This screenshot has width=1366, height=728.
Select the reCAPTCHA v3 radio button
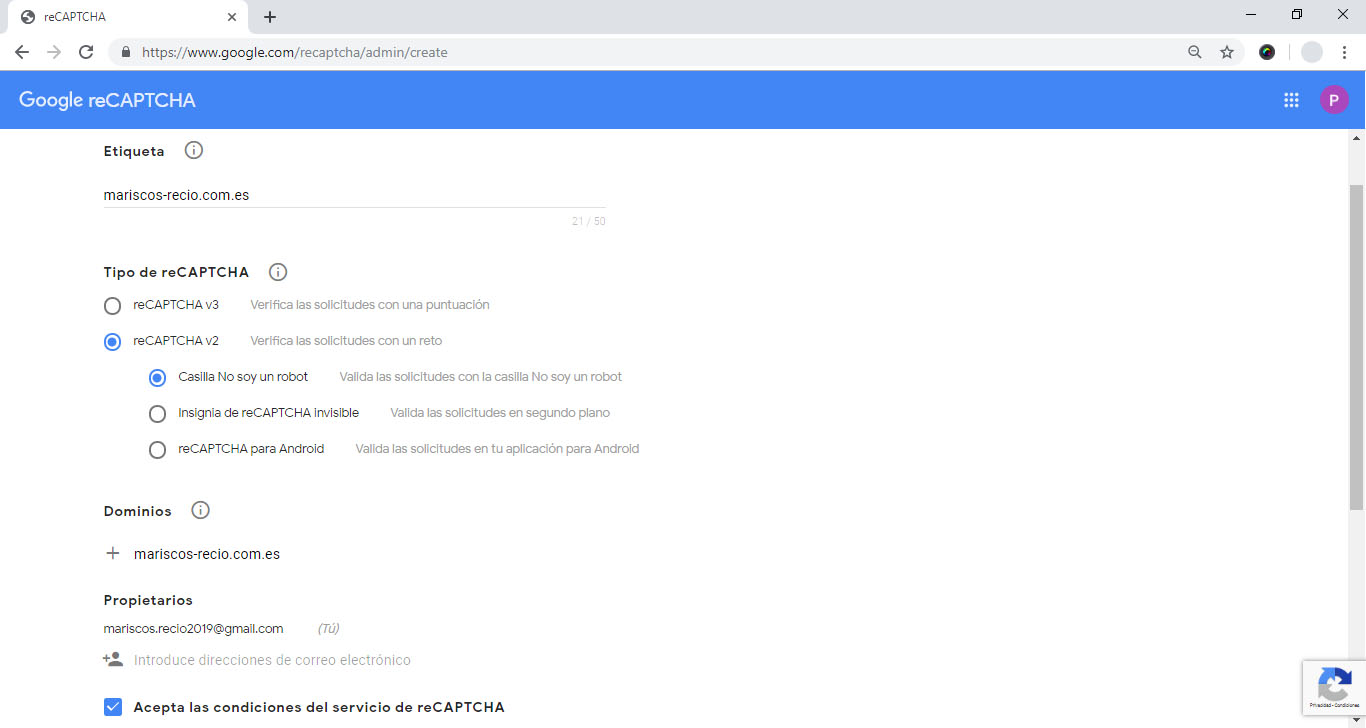[113, 305]
